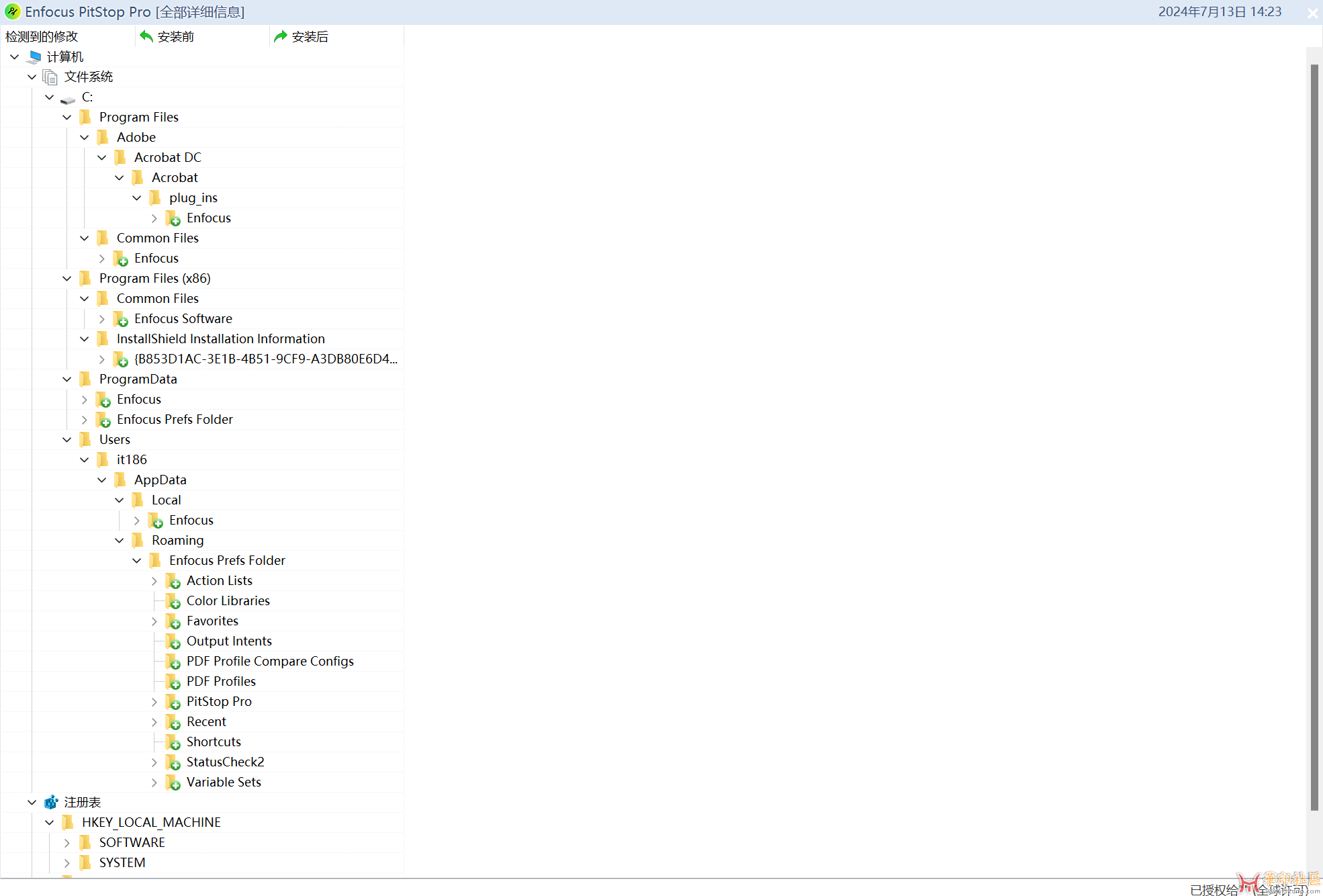Click the {B853D1AC GUID added-folder icon
The height and width of the screenshot is (896, 1323).
point(121,359)
